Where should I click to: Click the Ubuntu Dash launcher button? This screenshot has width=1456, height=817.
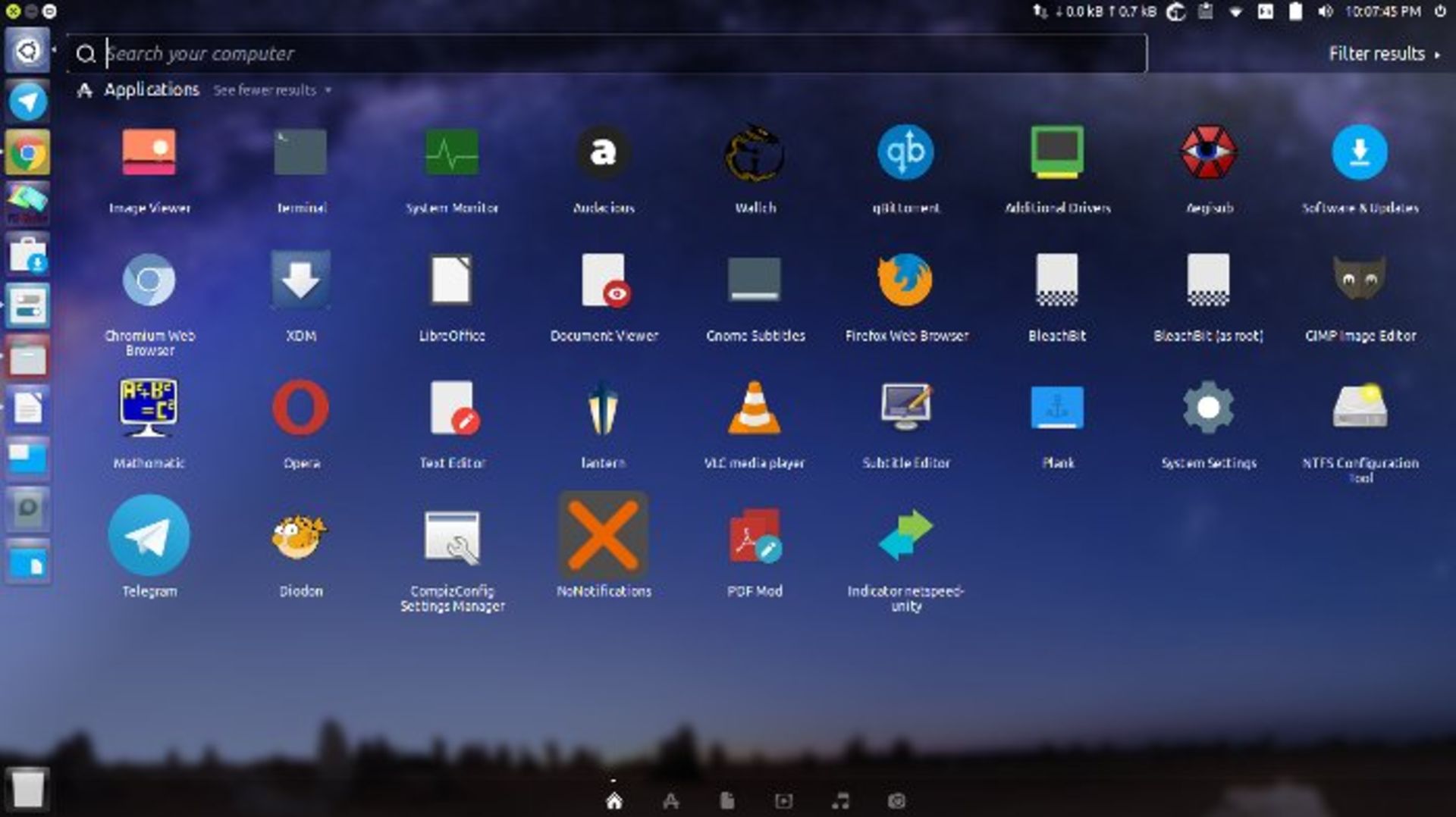coord(27,51)
